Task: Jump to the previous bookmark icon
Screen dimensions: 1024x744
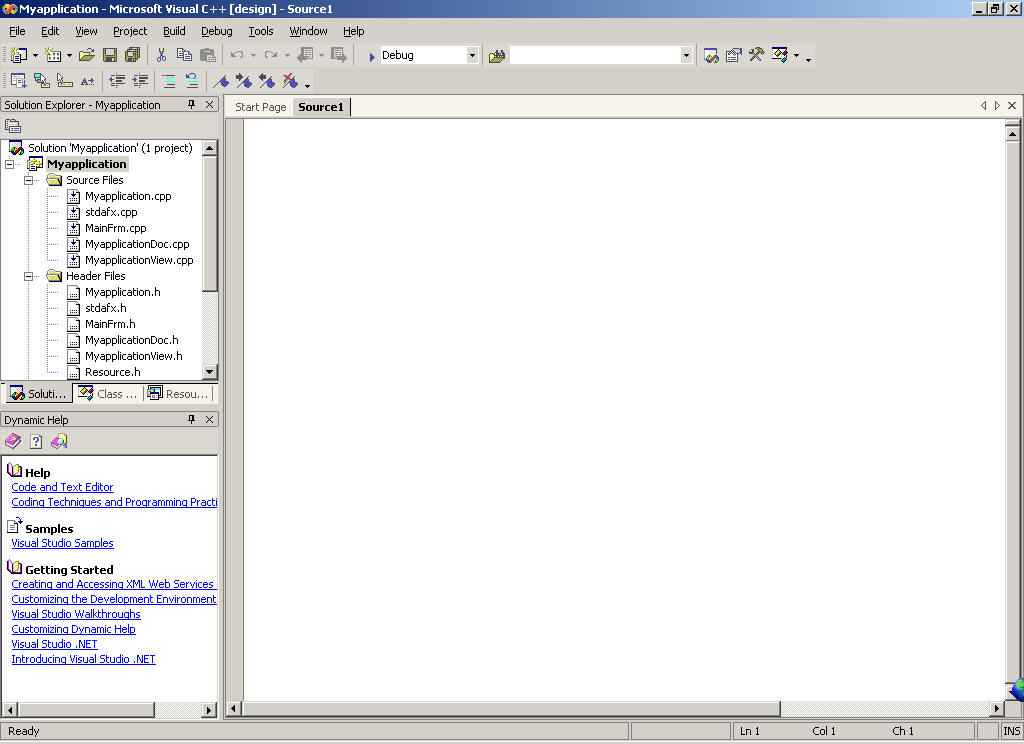Action: coord(267,81)
